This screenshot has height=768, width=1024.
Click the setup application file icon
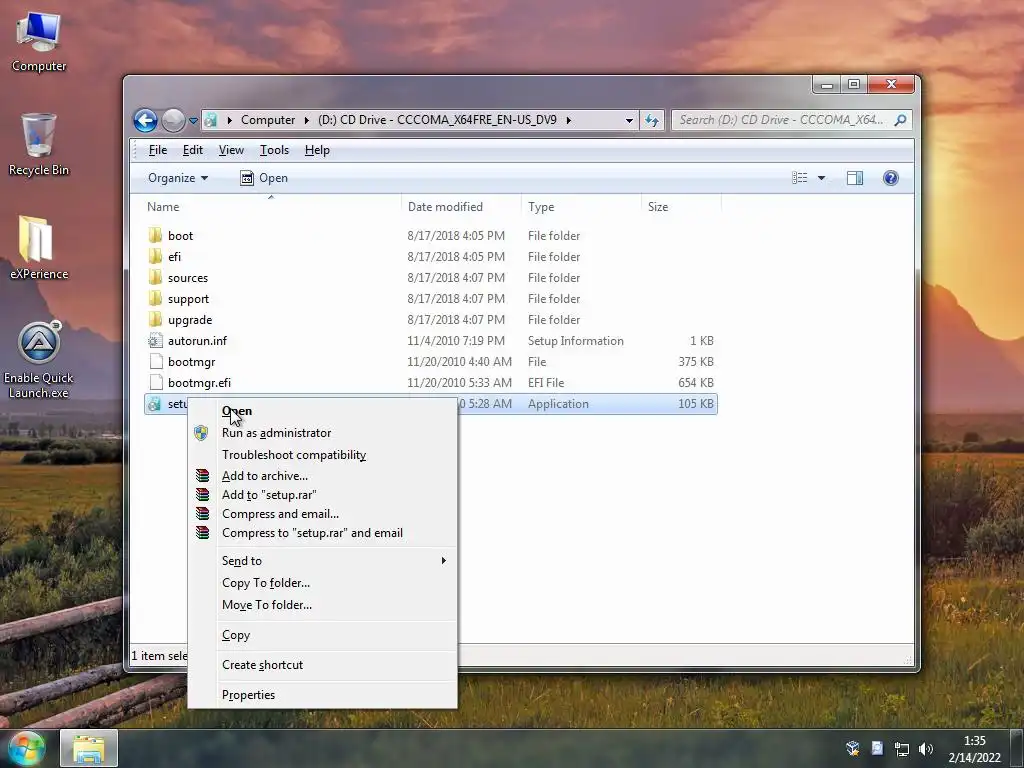pyautogui.click(x=155, y=404)
